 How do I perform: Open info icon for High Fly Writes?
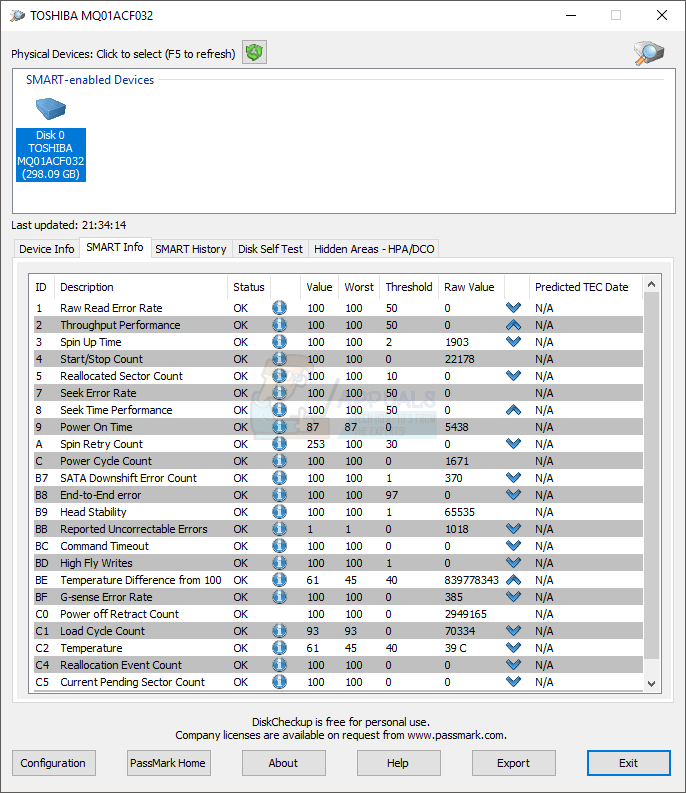(x=279, y=563)
